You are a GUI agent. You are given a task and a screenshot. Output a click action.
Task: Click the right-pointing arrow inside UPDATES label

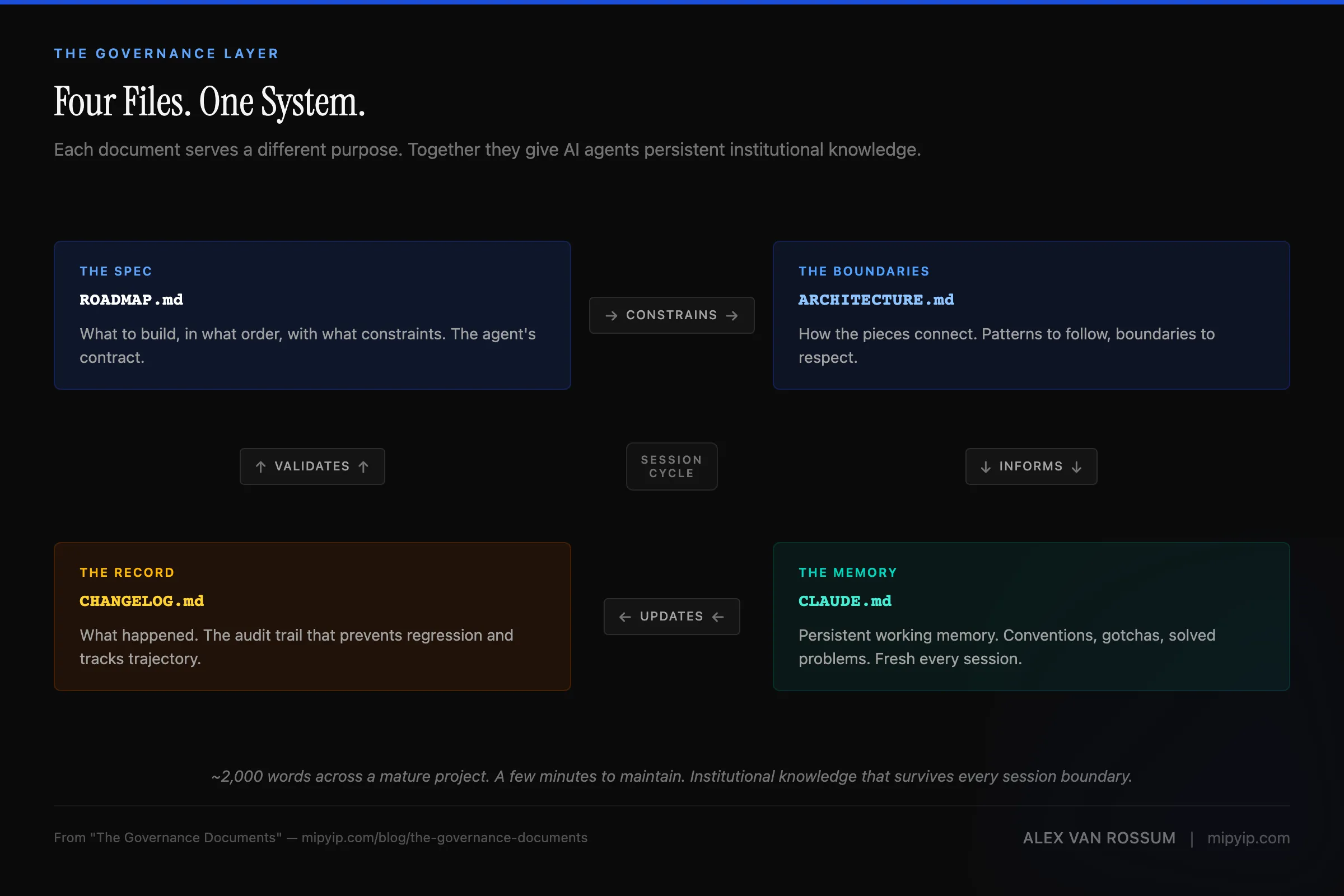(718, 617)
